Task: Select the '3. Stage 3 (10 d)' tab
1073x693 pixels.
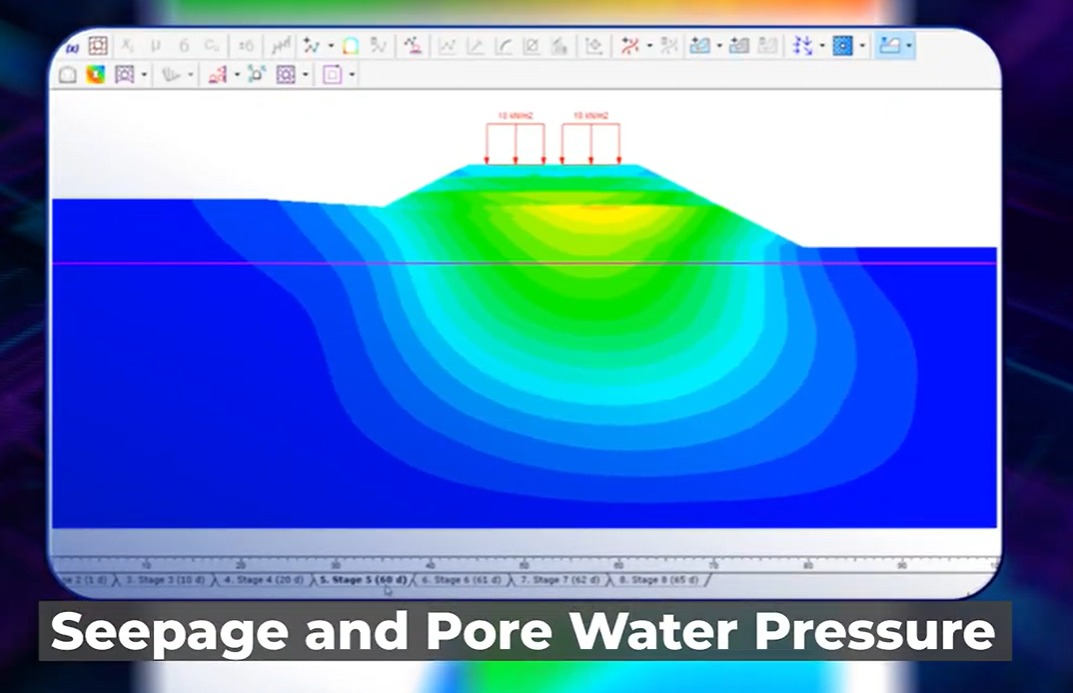Action: (165, 580)
